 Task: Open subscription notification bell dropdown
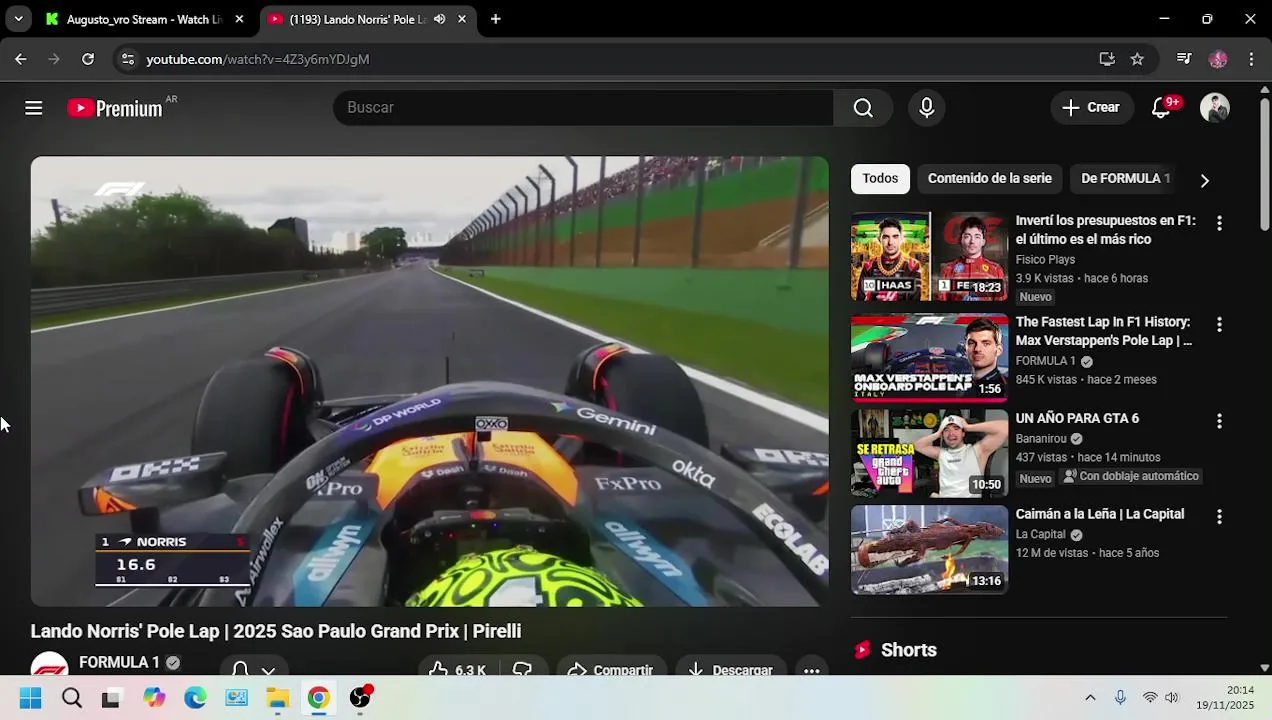(253, 666)
